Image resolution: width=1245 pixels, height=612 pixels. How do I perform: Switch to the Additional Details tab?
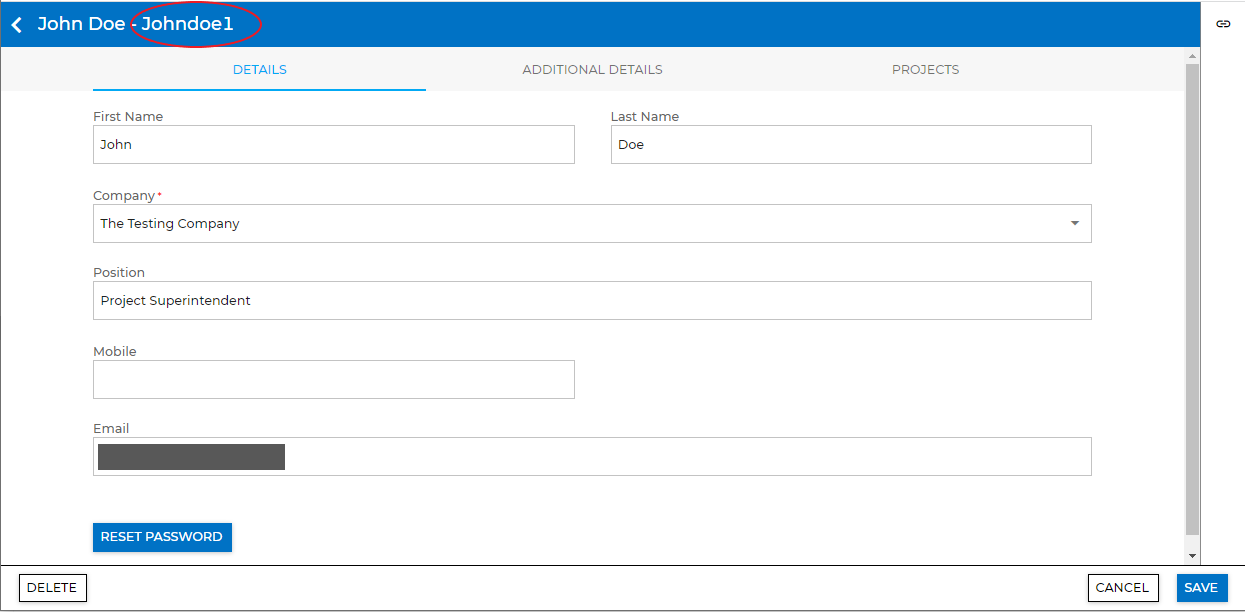592,70
